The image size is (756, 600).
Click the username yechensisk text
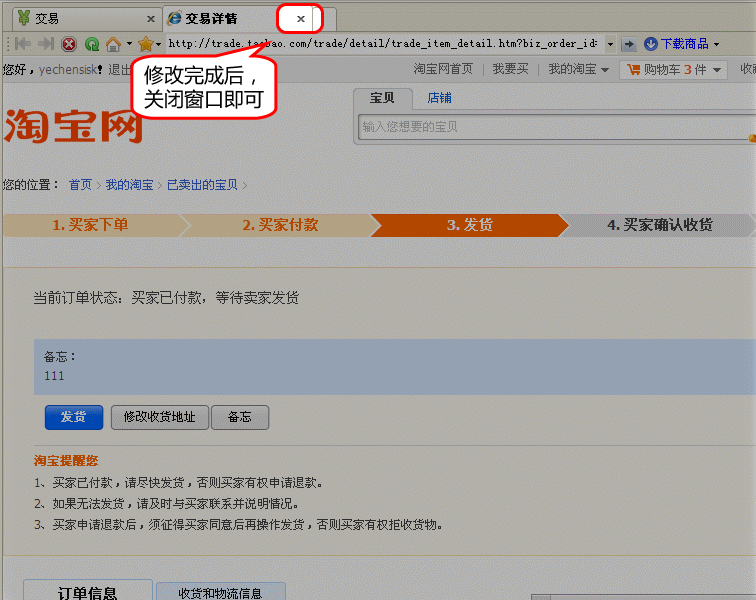click(x=68, y=70)
